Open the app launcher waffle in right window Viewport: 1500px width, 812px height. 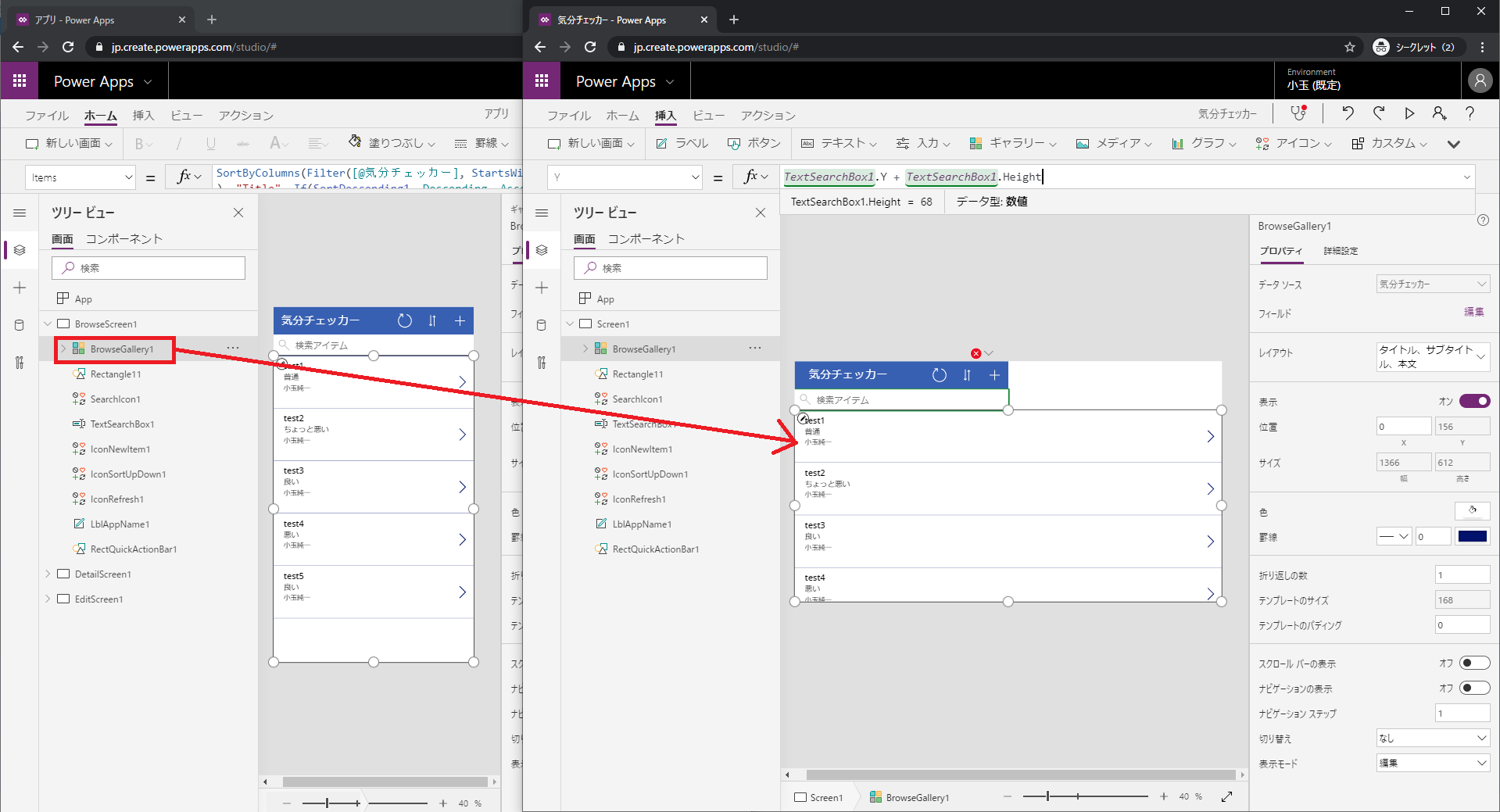pos(542,80)
